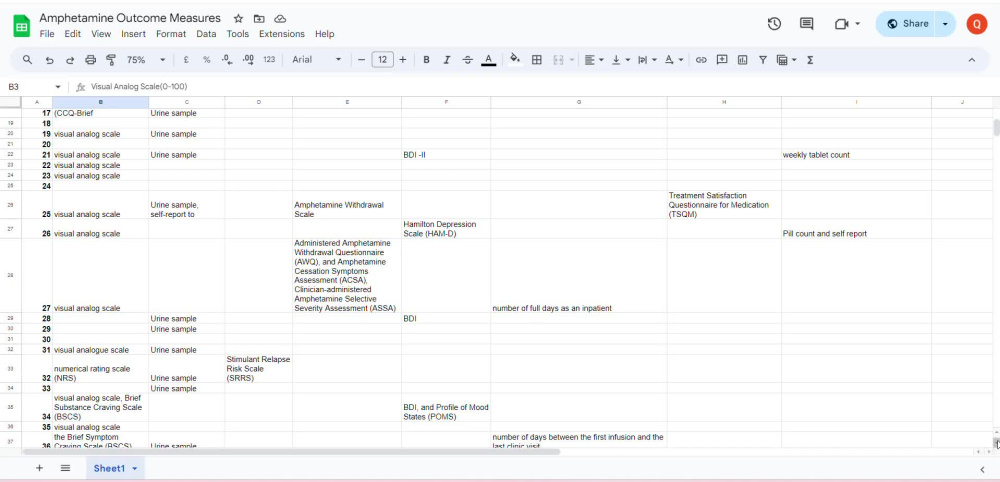Decrease font size minus button
The height and width of the screenshot is (482, 1000).
(x=362, y=60)
